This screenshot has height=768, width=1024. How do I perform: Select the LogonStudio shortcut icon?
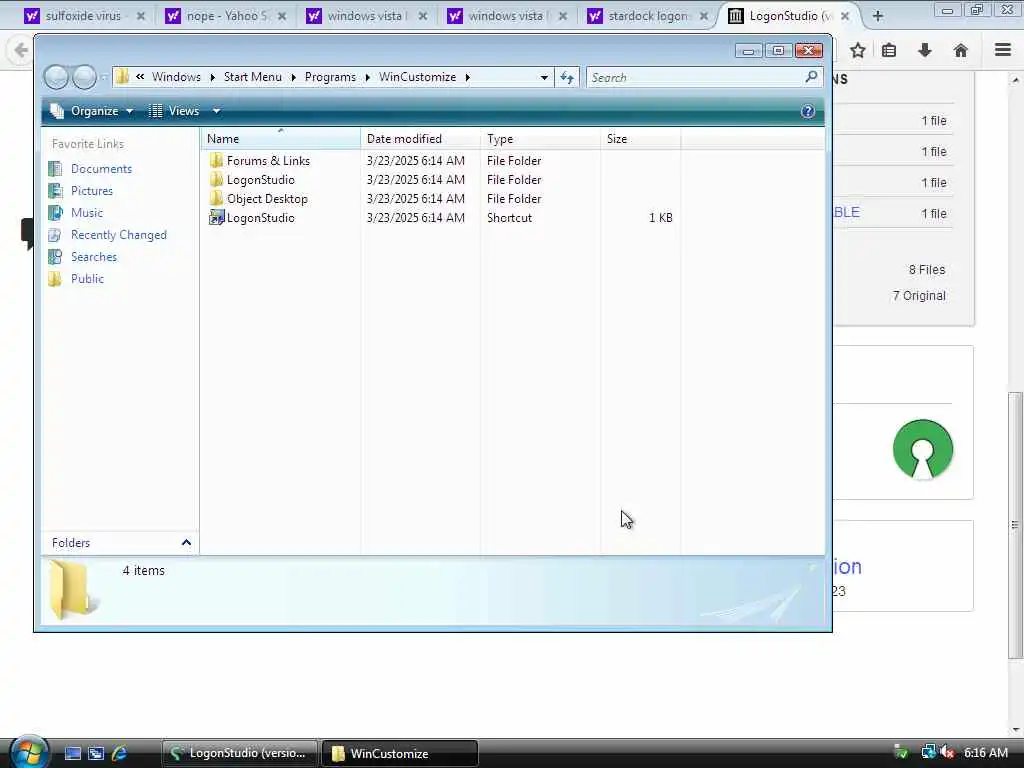[216, 217]
